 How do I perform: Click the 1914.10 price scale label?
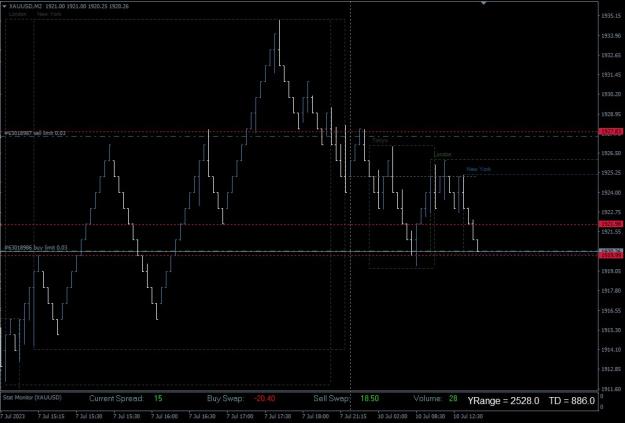tap(611, 350)
